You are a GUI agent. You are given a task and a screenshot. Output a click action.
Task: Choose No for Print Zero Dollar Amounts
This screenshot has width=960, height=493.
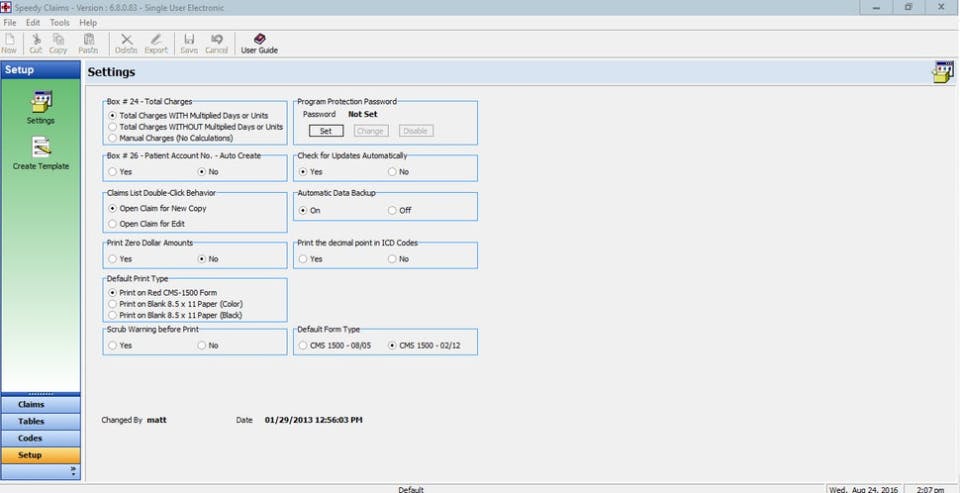coord(202,259)
